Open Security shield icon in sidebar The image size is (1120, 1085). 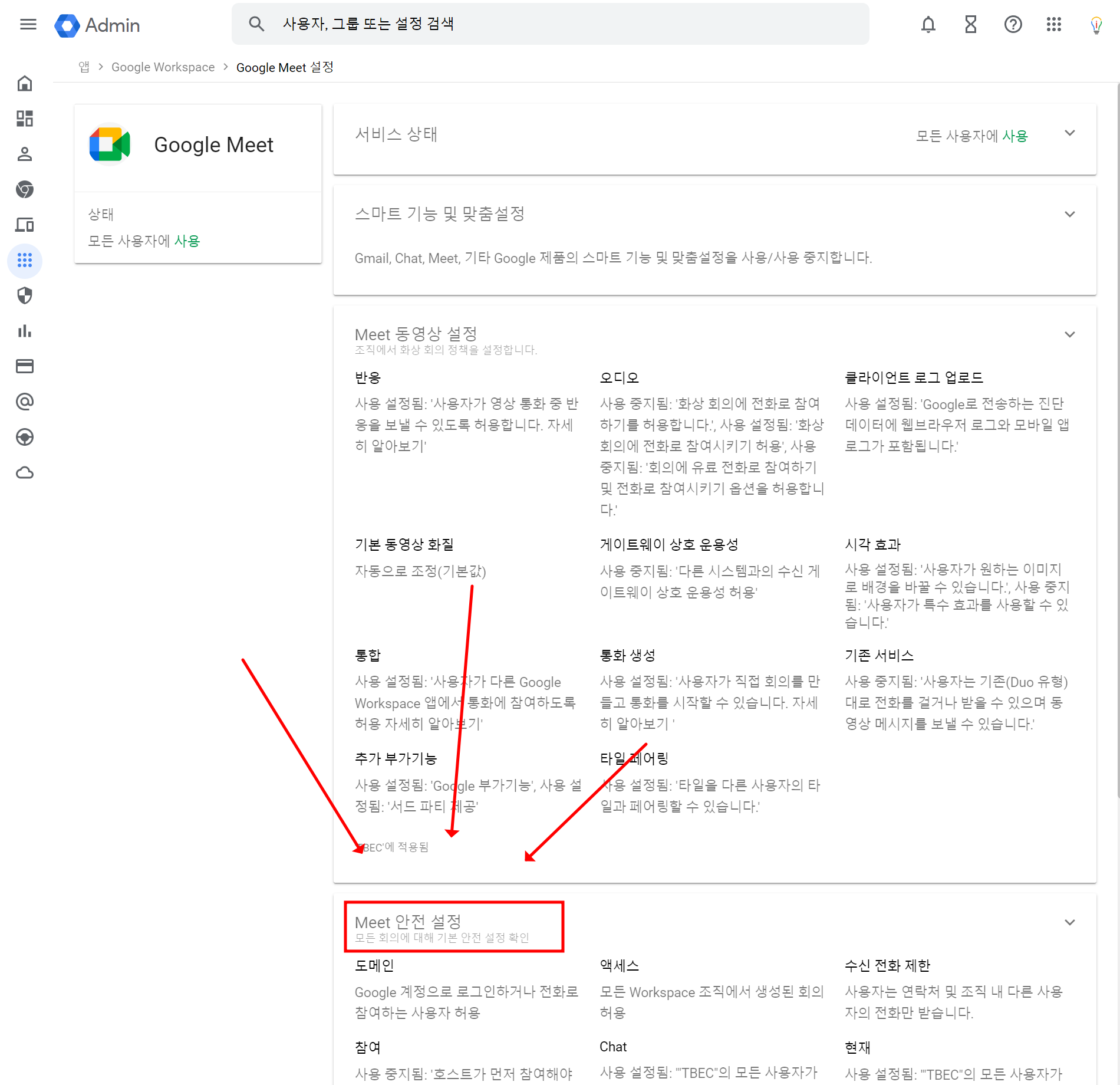tap(25, 295)
